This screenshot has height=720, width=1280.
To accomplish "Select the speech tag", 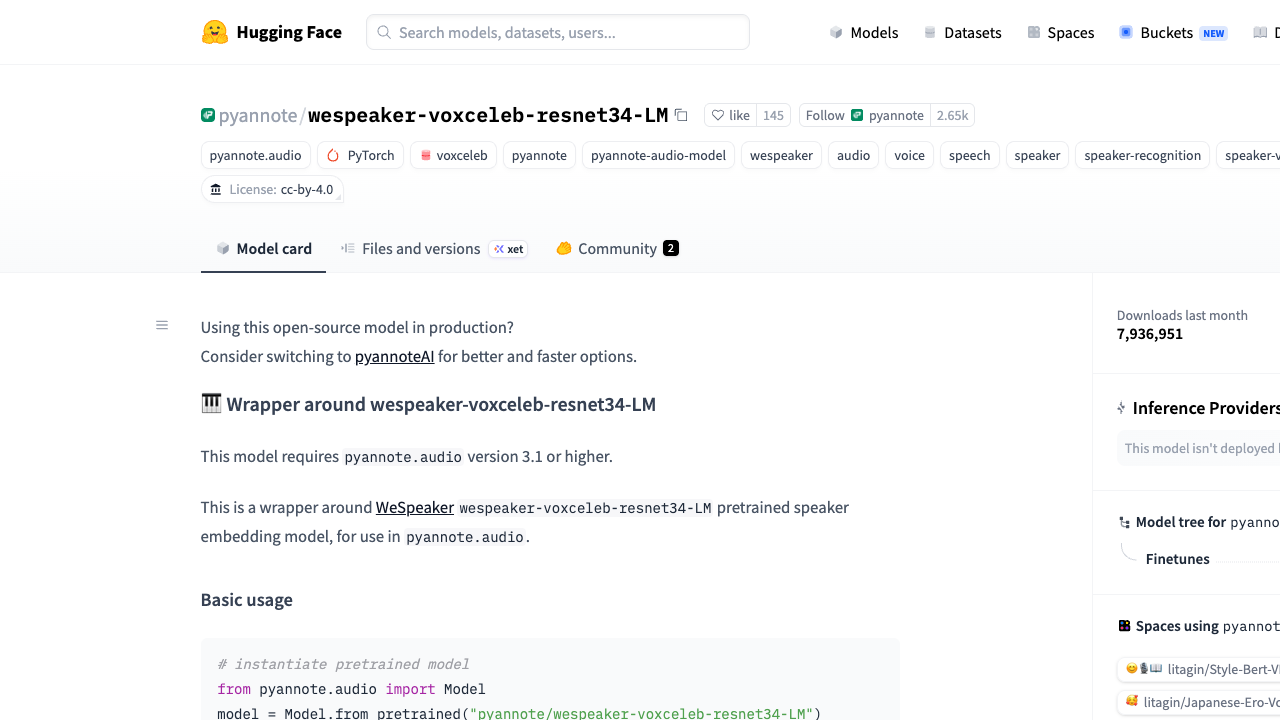I will (969, 155).
